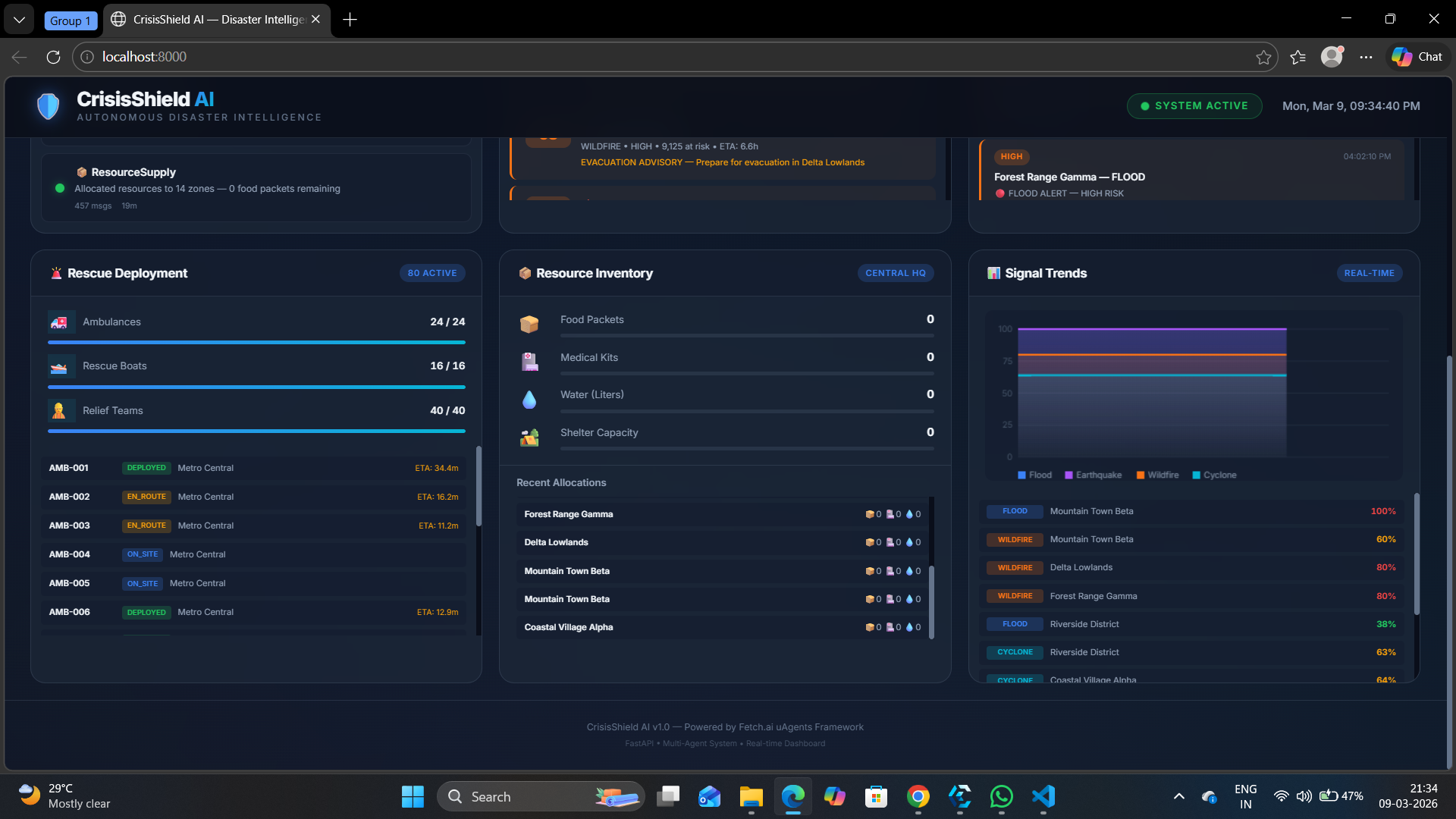The image size is (1456, 819).
Task: Click the Shelter Capacity icon
Action: [529, 438]
